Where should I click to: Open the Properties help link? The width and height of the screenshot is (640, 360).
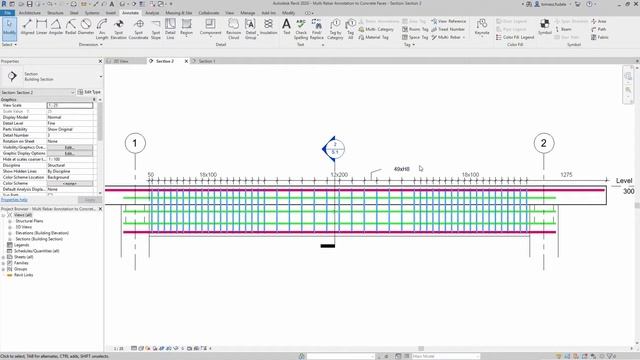tap(14, 200)
